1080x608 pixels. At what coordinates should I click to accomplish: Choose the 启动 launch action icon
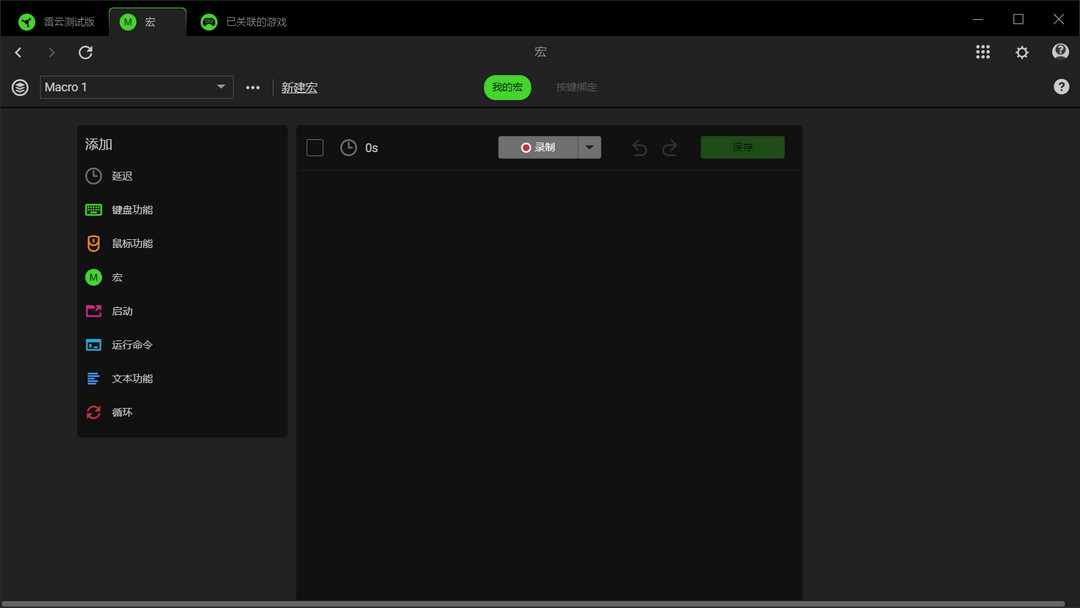(x=92, y=311)
